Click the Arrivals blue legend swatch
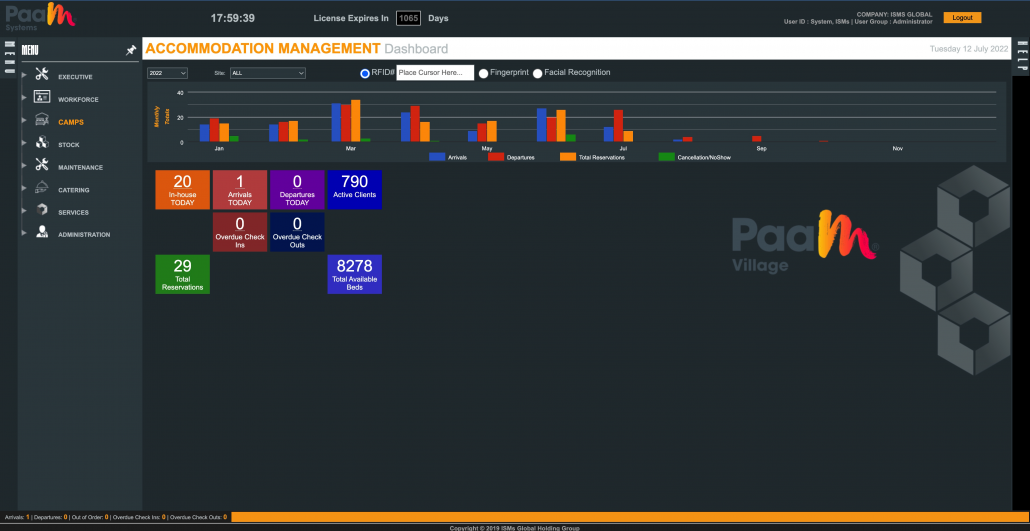The image size is (1030, 531). (x=437, y=157)
